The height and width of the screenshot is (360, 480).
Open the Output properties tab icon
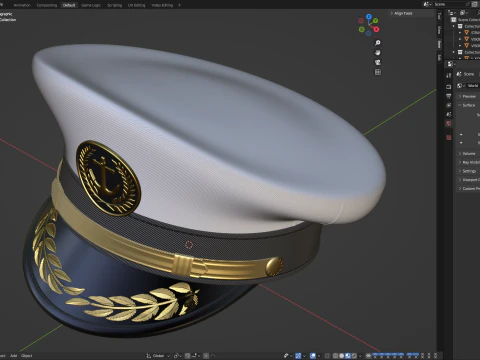[x=449, y=96]
